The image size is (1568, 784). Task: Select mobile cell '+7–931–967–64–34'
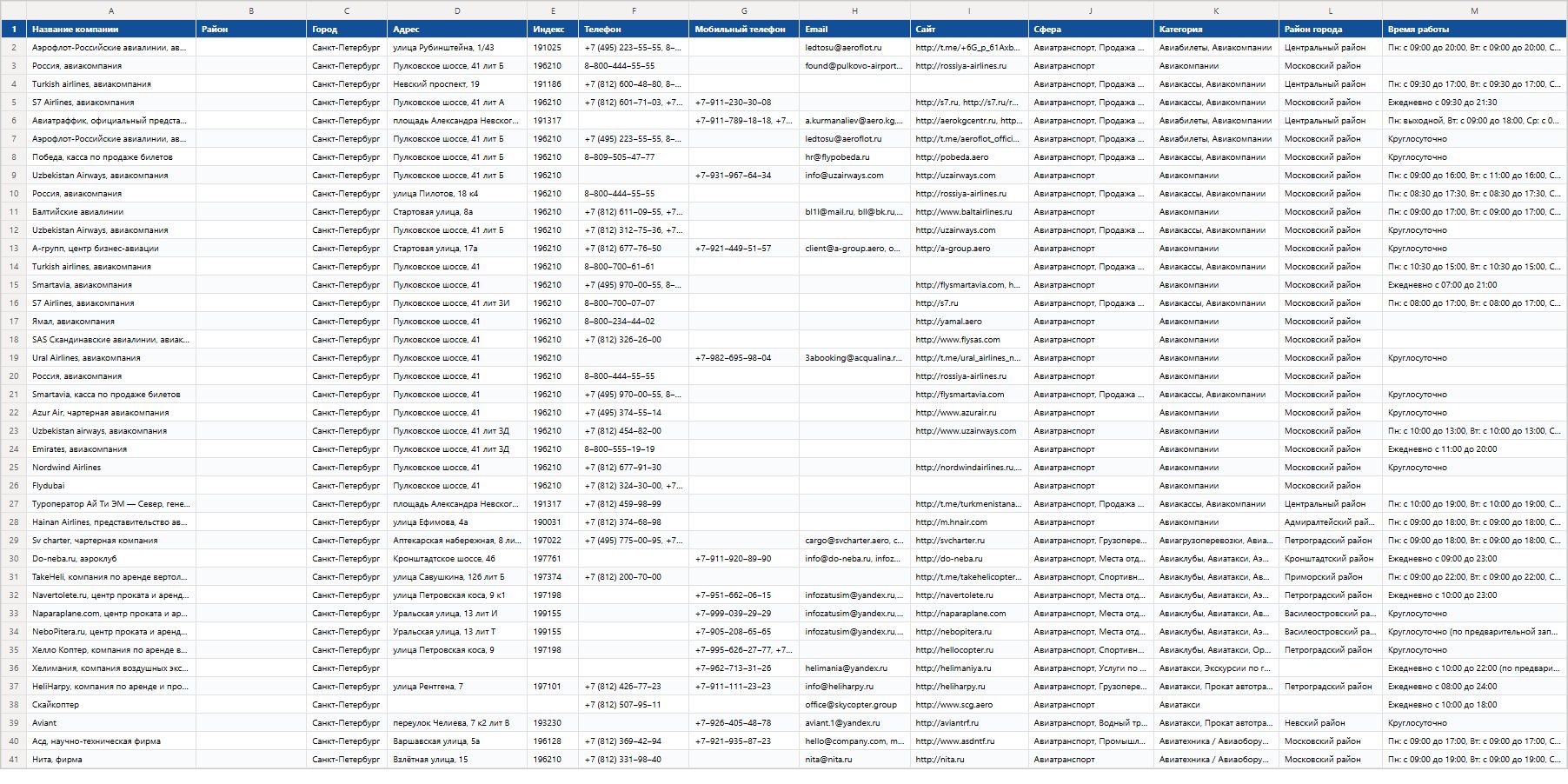(744, 175)
